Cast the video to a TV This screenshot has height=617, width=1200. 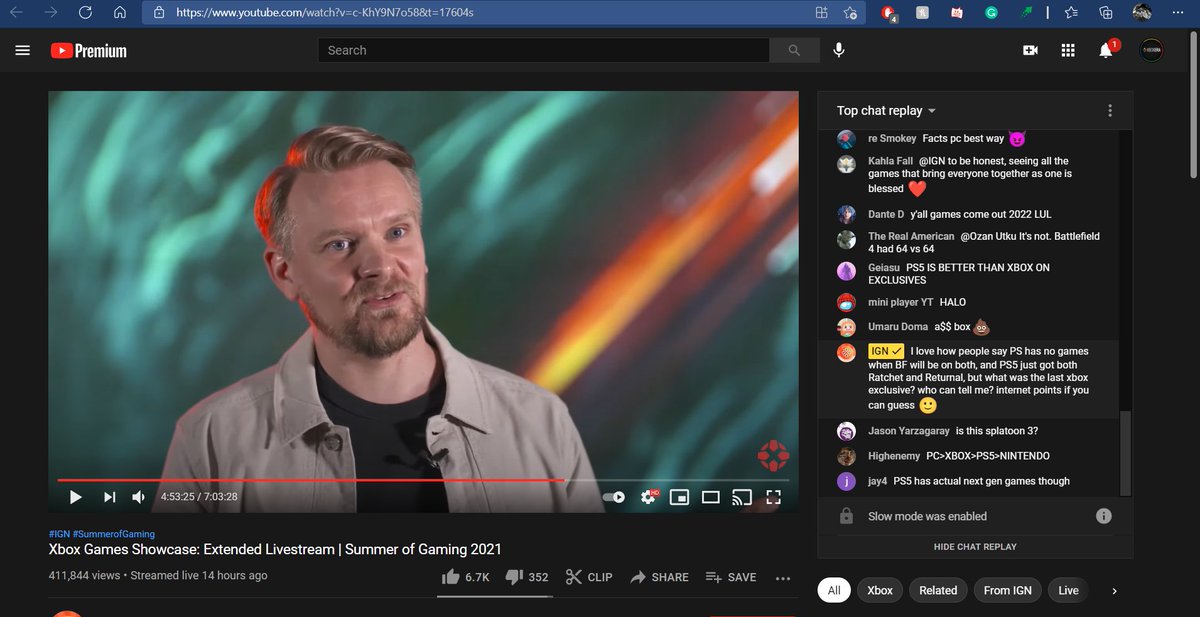742,497
